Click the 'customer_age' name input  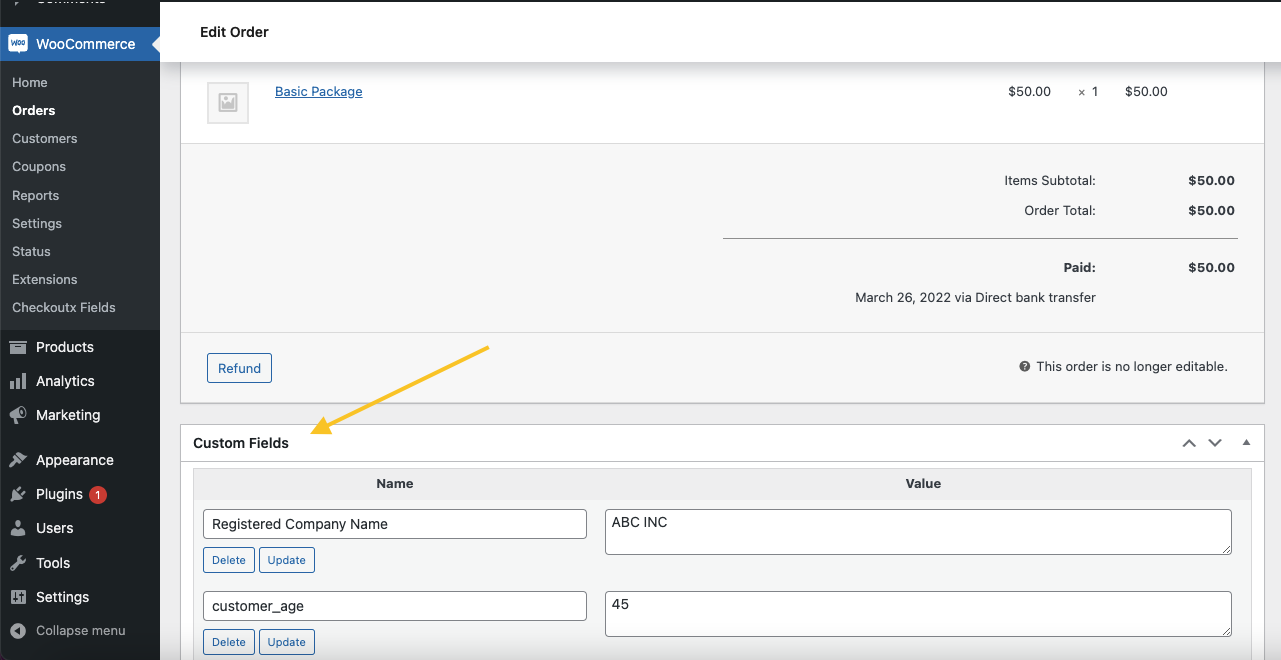395,606
